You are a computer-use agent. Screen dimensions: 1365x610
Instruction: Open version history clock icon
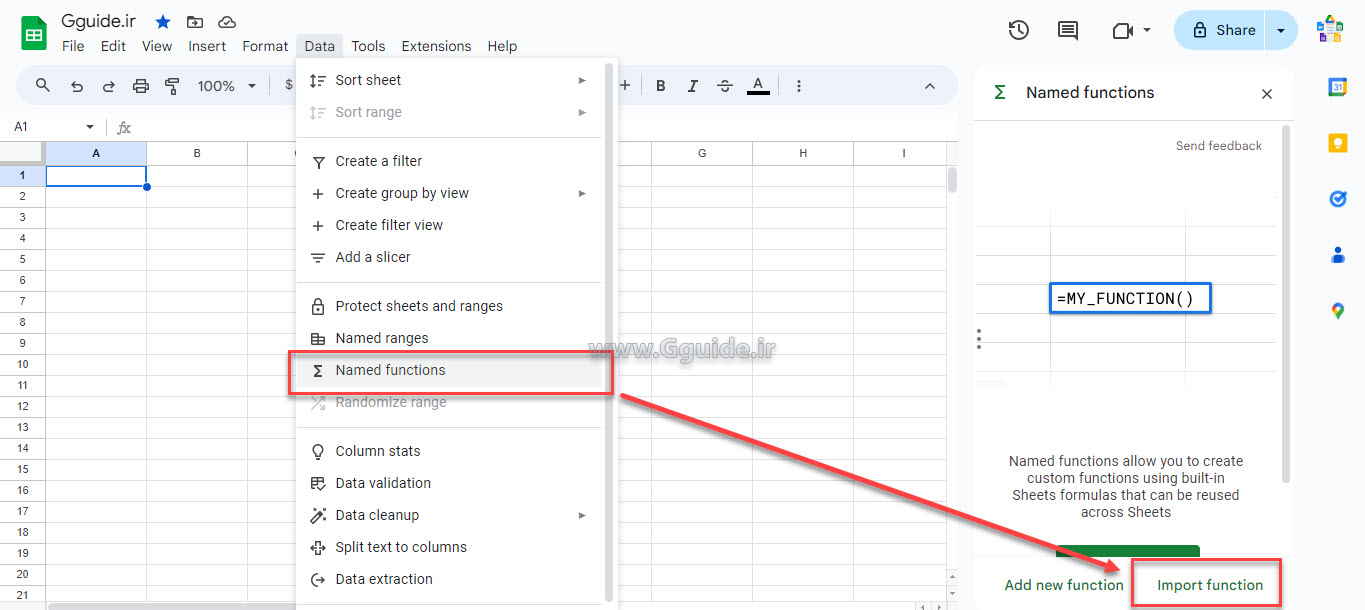click(1018, 30)
